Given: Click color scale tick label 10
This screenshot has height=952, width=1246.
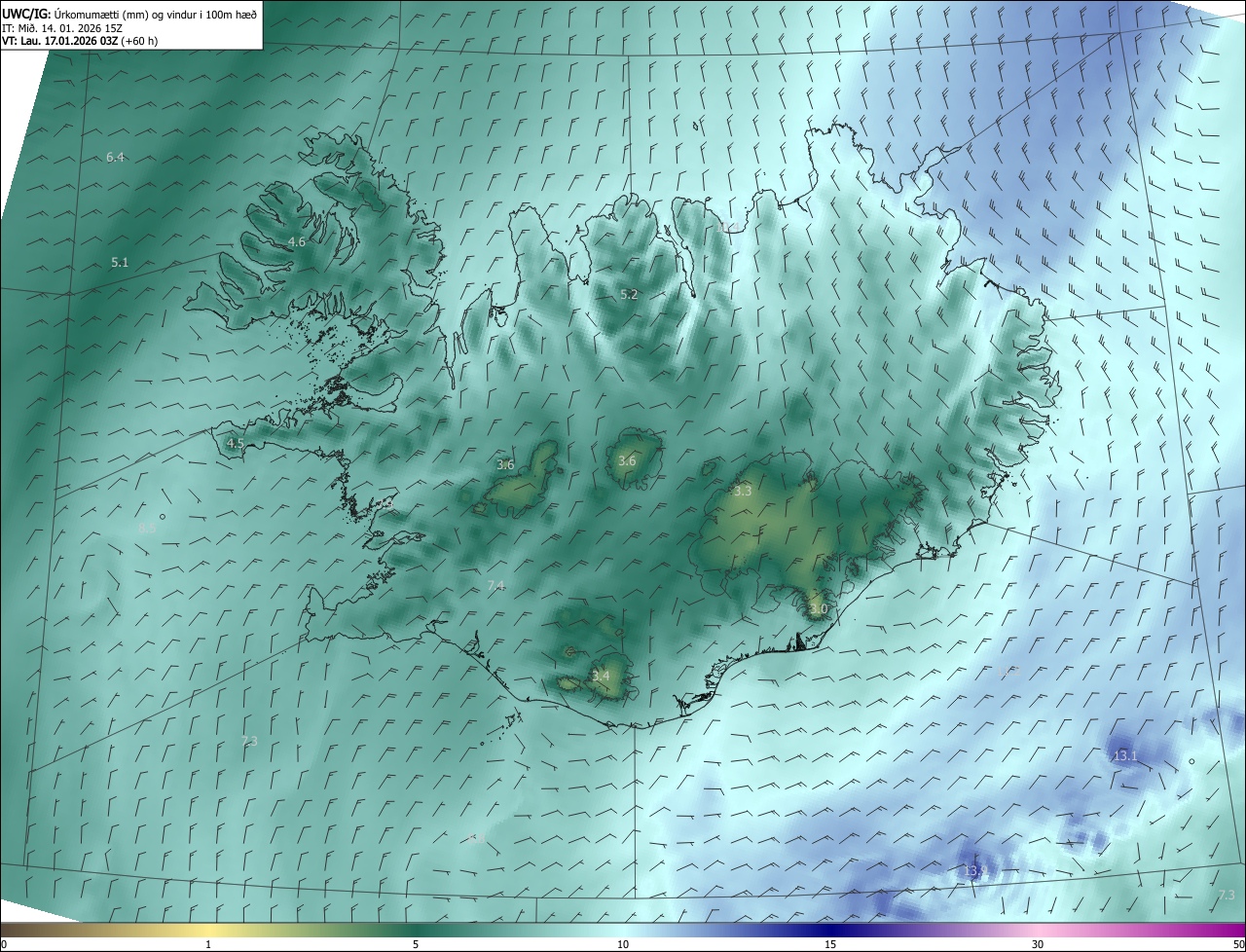Looking at the screenshot, I should click(x=623, y=944).
